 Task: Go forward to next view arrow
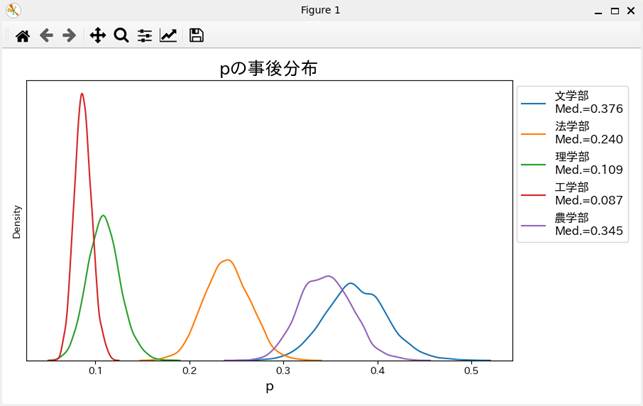69,35
